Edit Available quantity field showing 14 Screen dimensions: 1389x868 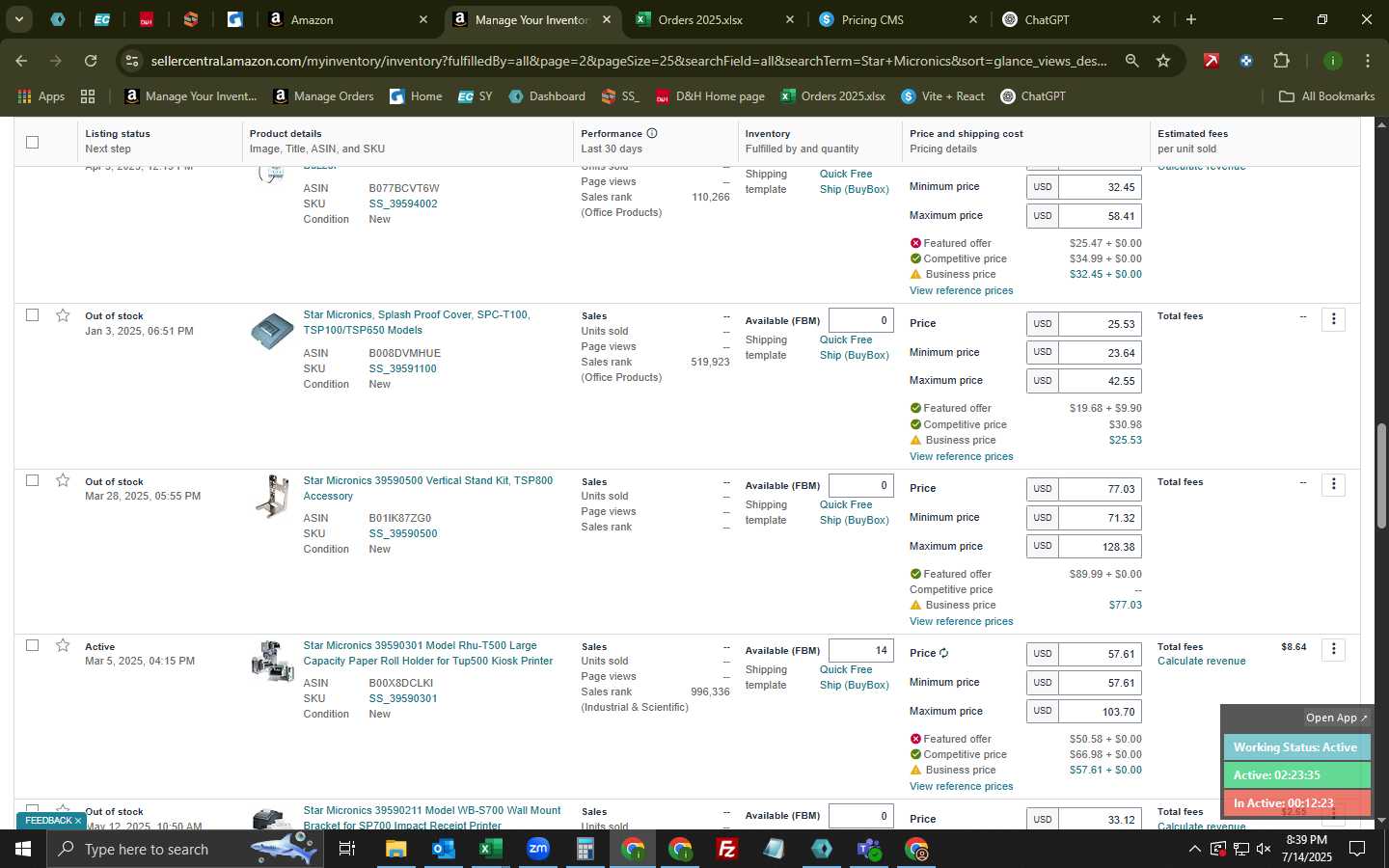tap(860, 650)
